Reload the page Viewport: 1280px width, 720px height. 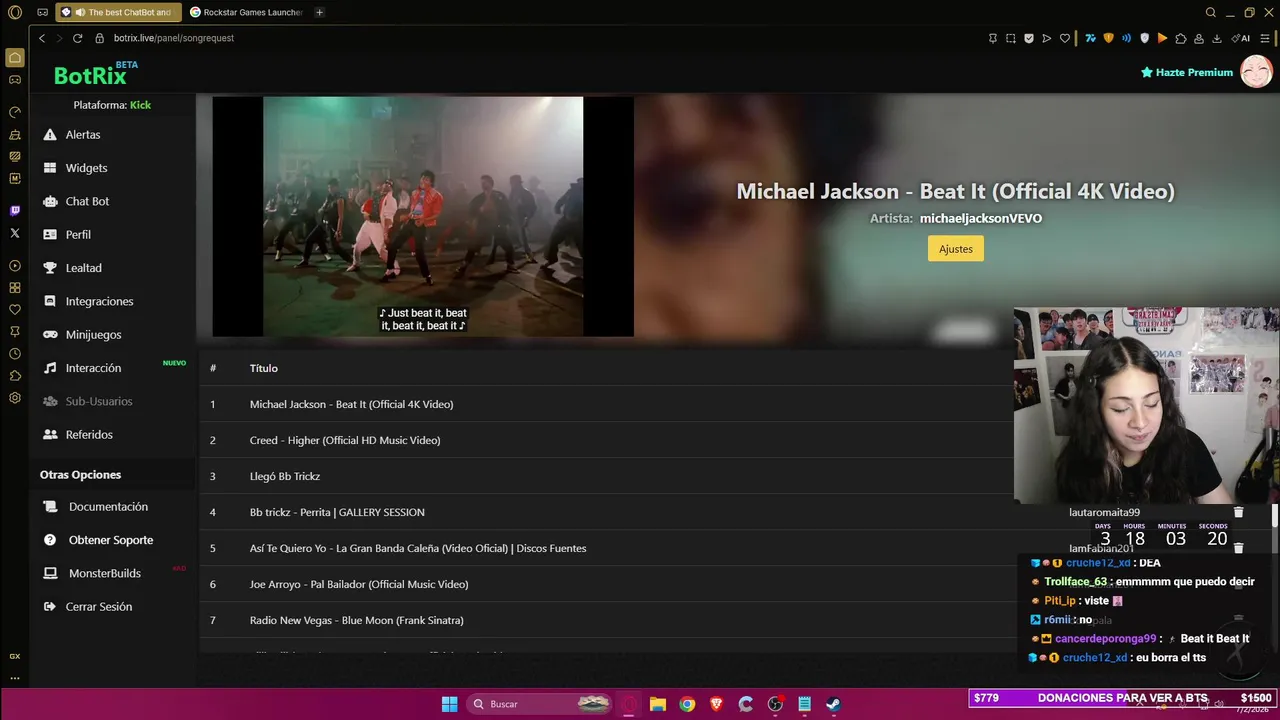pyautogui.click(x=77, y=38)
